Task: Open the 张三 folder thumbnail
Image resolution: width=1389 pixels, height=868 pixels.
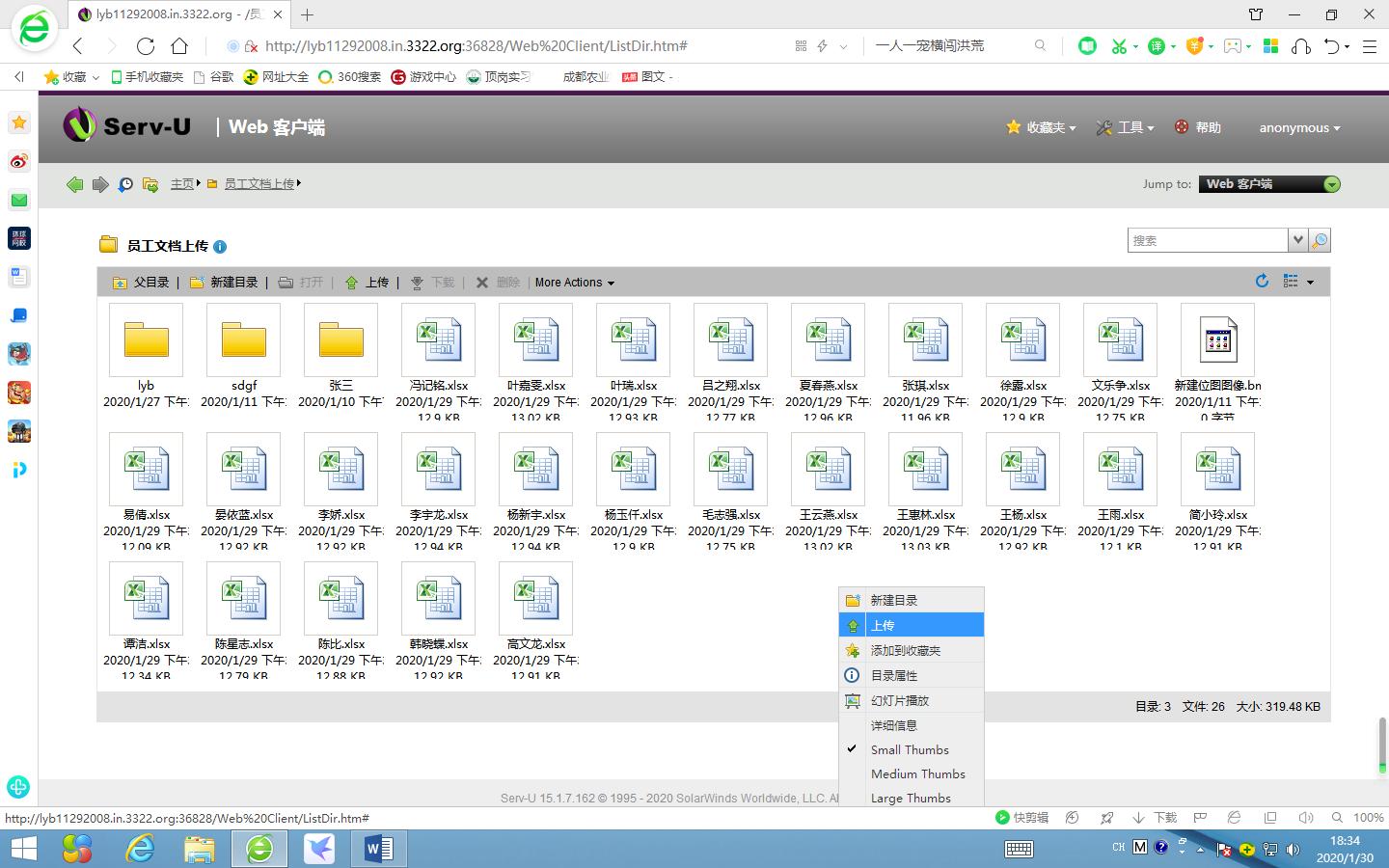Action: 340,339
